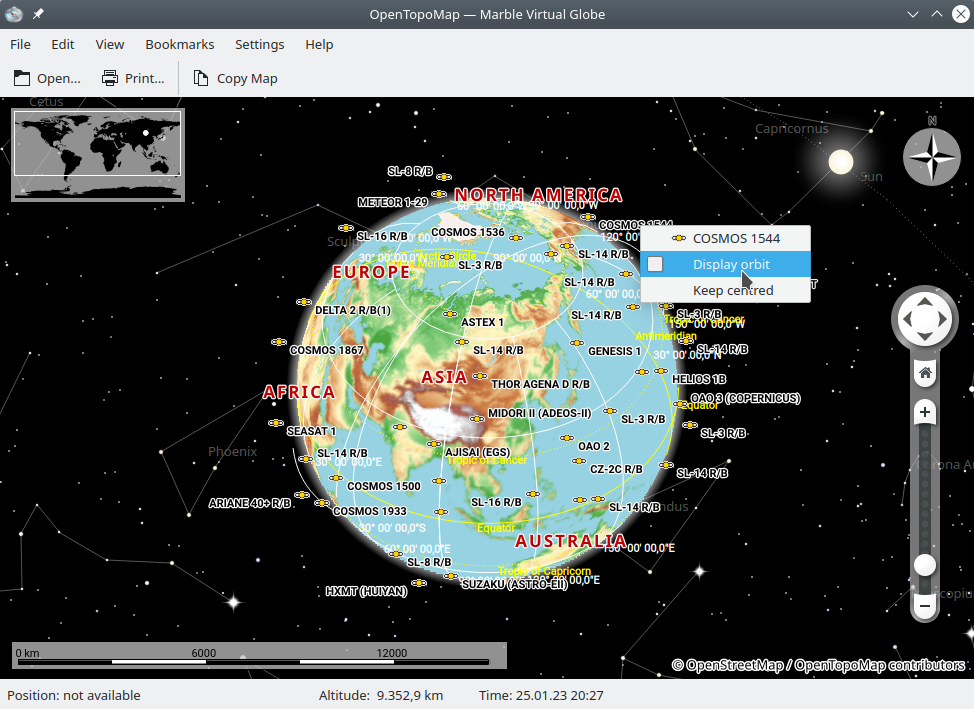Click the AJISAI (EGS) satellite label
Screen dimensions: 974x709
click(478, 452)
